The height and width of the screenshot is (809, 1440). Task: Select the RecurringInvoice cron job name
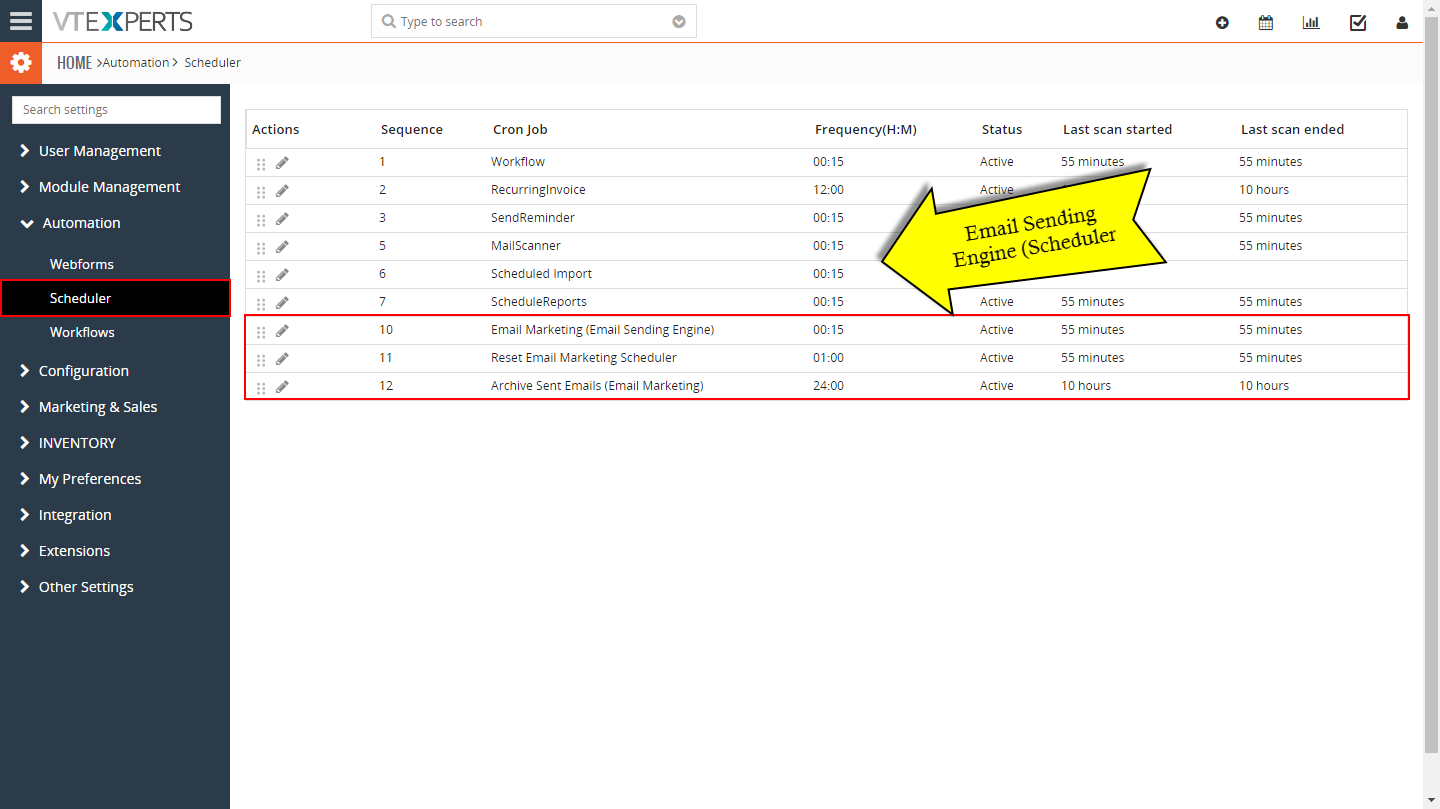[x=538, y=190]
